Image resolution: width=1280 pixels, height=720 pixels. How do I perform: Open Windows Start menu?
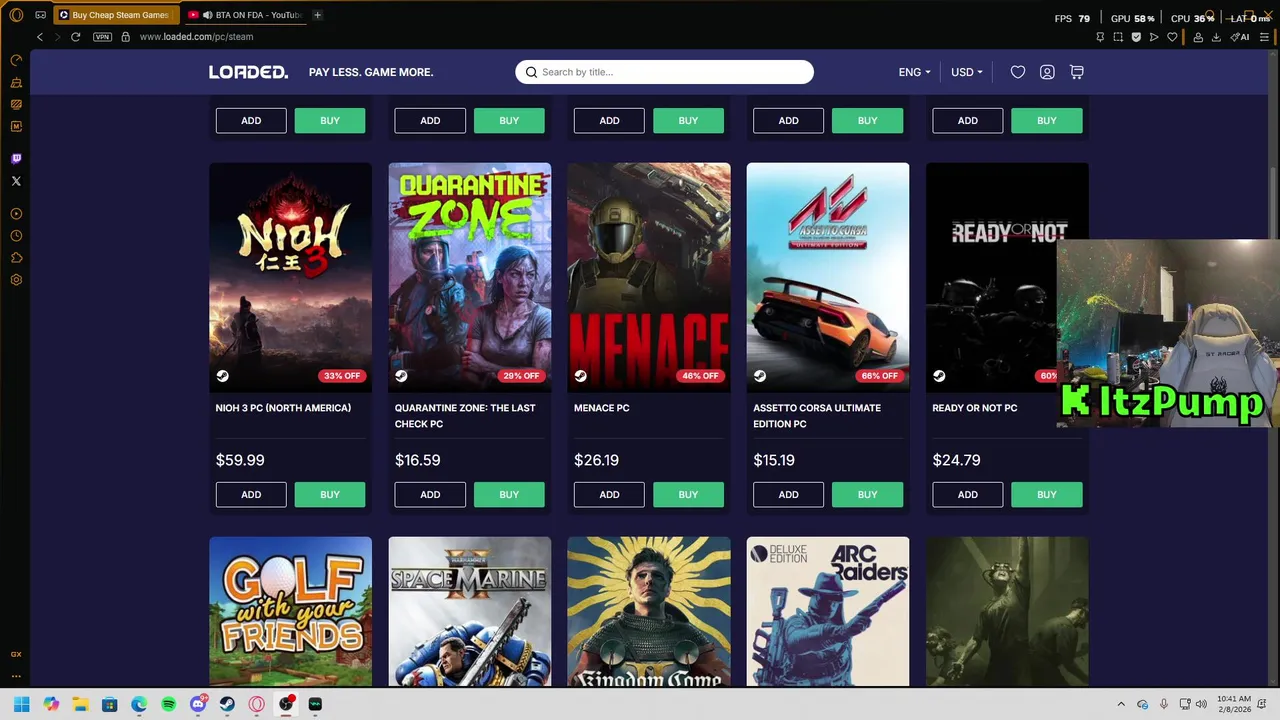coord(22,704)
